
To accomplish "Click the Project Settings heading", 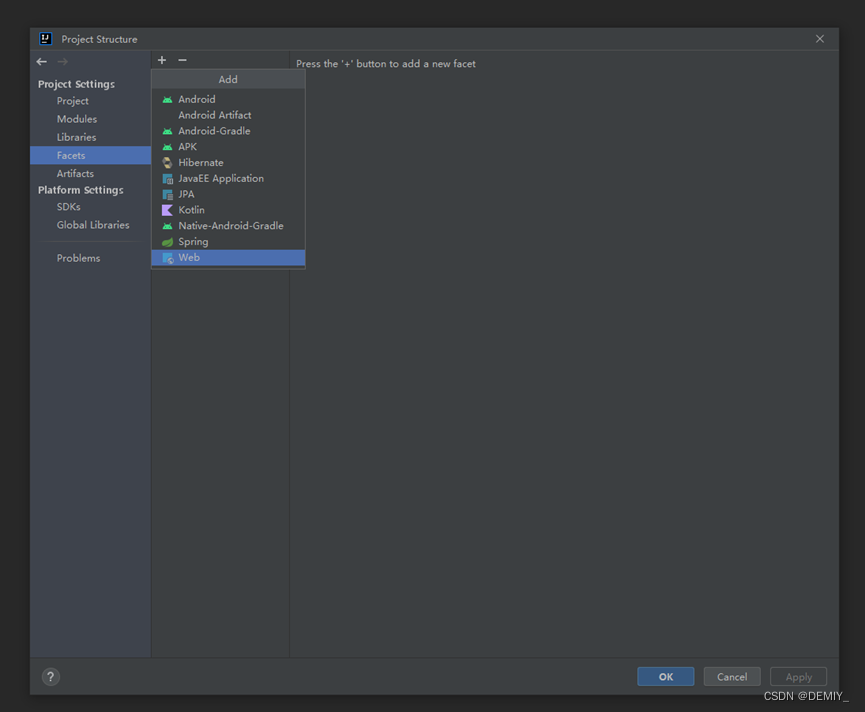I will pos(76,84).
